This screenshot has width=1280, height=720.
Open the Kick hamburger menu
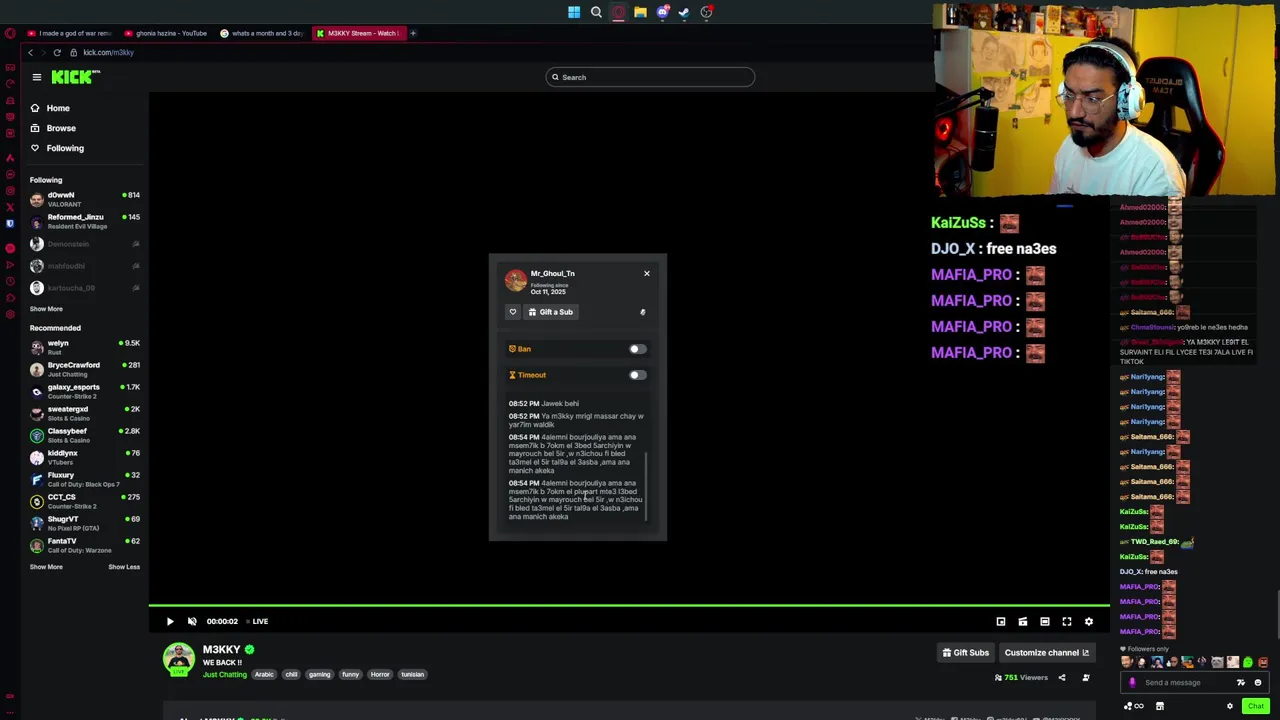pos(37,77)
